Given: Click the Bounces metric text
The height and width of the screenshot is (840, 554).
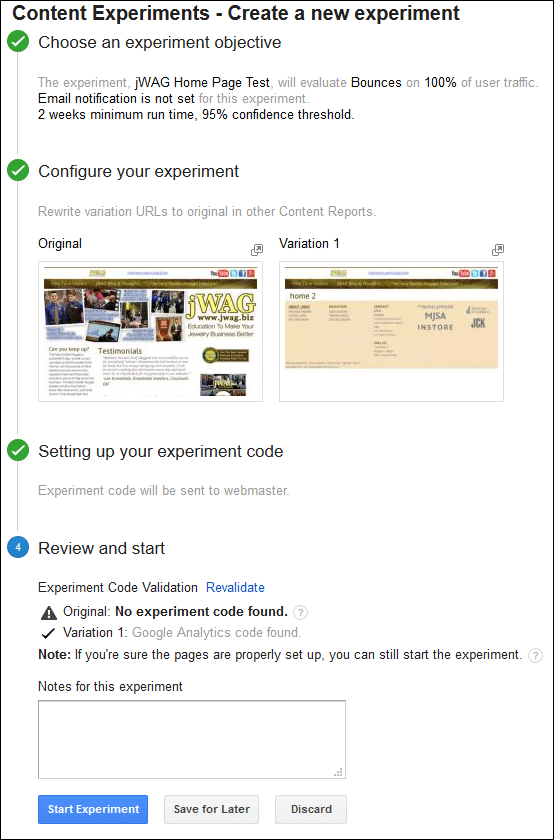Looking at the screenshot, I should click(376, 82).
